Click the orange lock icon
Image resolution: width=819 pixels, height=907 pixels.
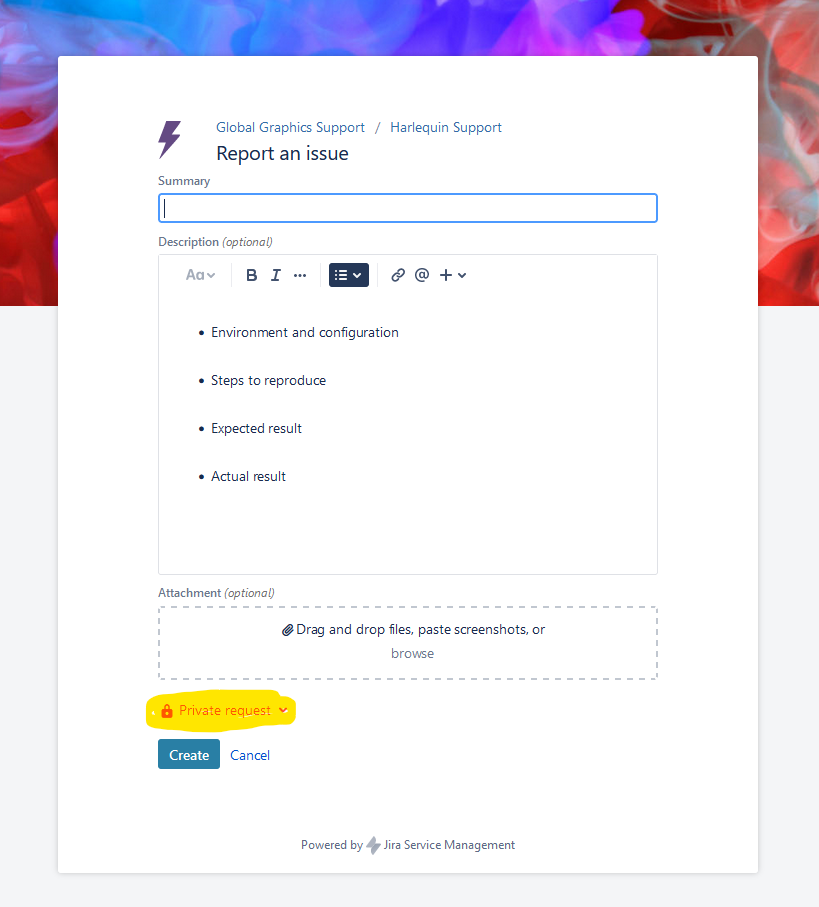point(167,711)
